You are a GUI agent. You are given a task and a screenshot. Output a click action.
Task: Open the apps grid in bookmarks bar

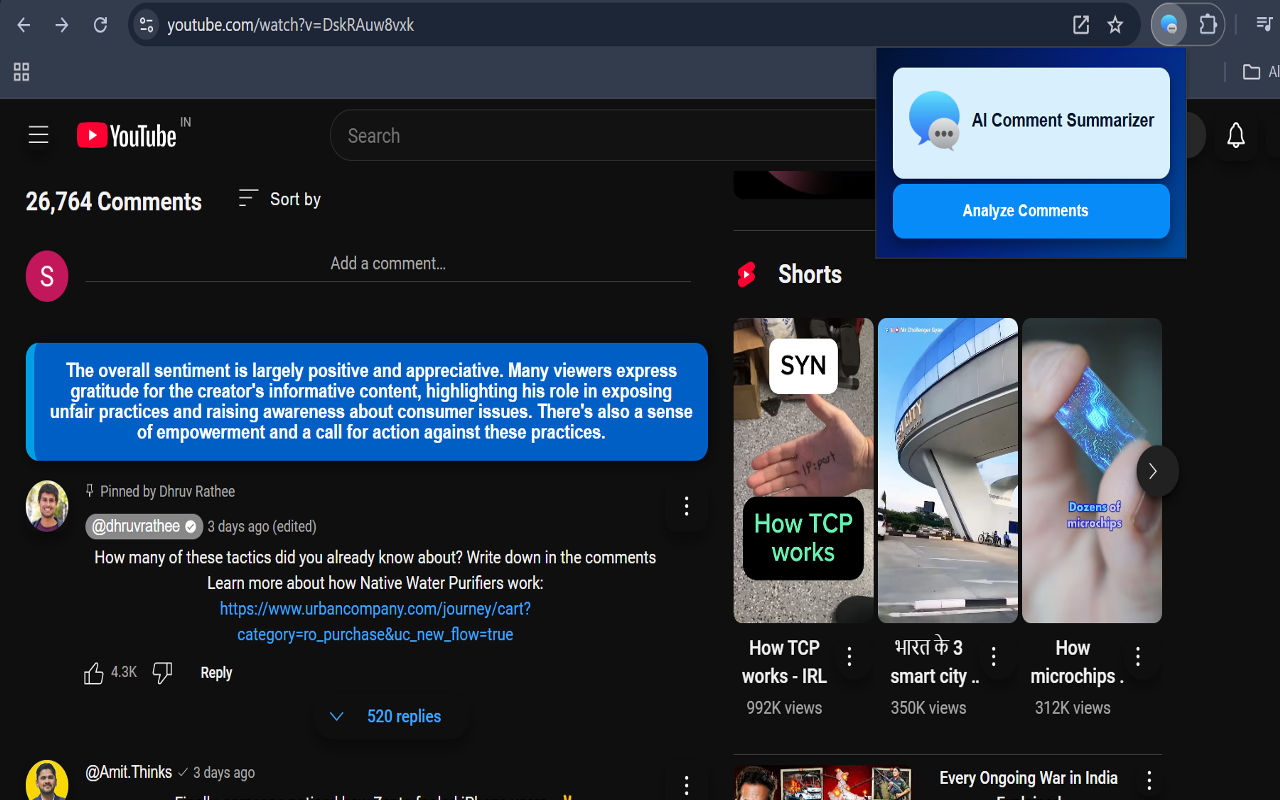tap(21, 72)
